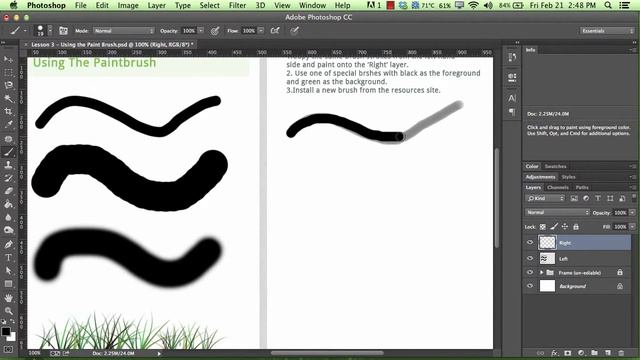Select the Rectangle shape tool
This screenshot has height=360, width=640.
(x=8, y=284)
